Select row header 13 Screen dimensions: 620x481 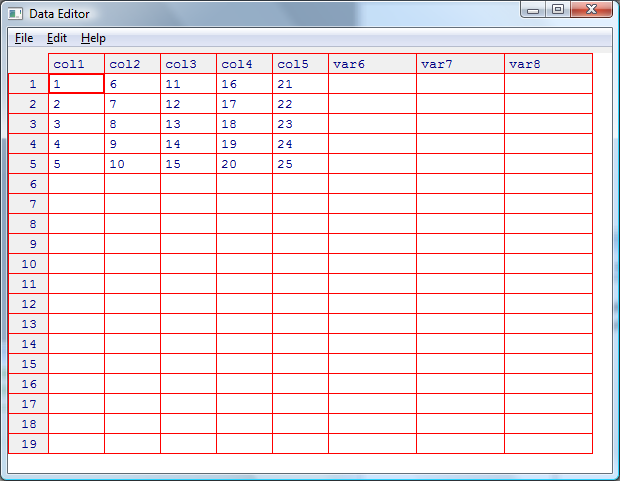28,324
